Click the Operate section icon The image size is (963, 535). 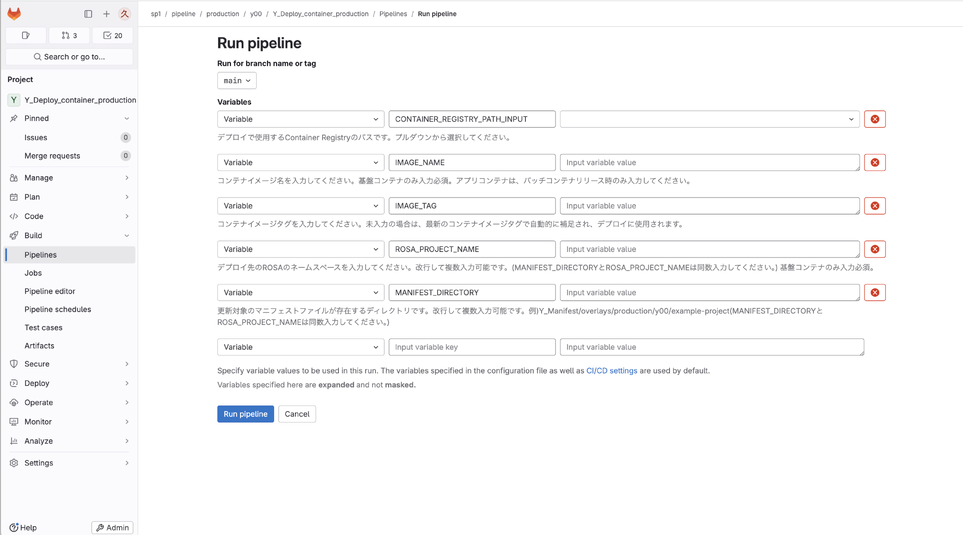click(x=14, y=402)
